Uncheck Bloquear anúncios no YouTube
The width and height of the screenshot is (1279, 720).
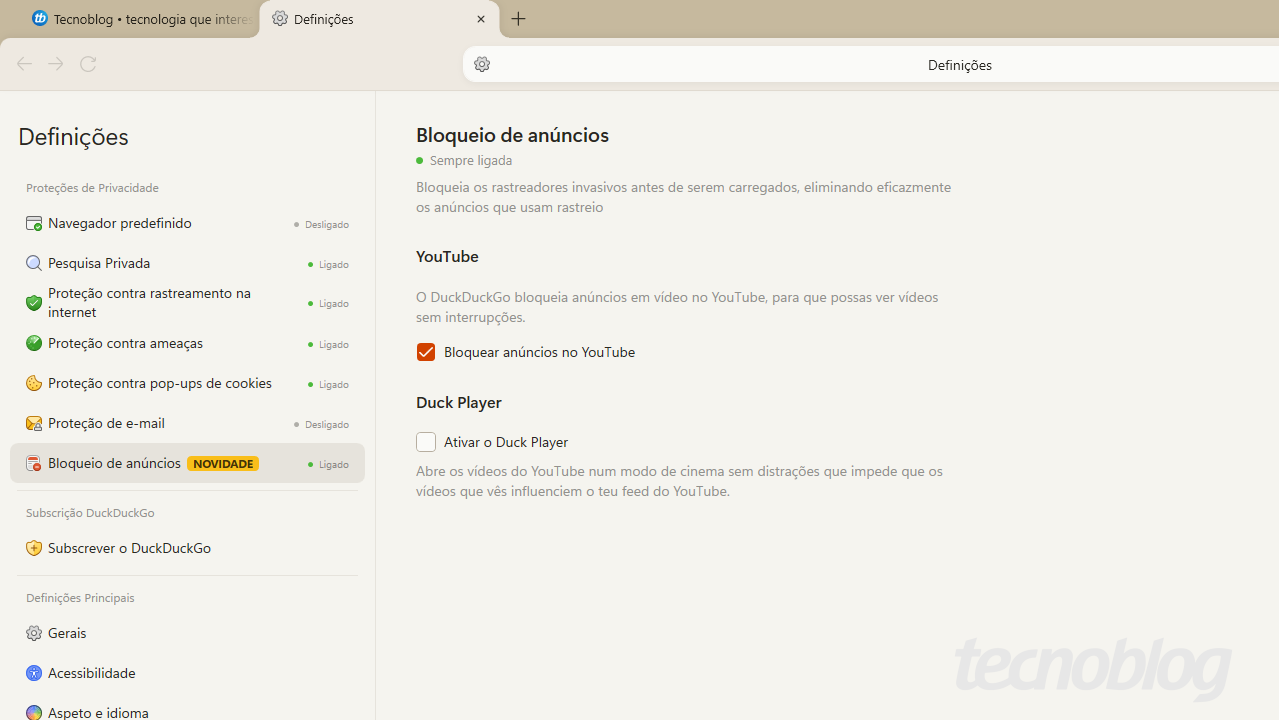[426, 352]
